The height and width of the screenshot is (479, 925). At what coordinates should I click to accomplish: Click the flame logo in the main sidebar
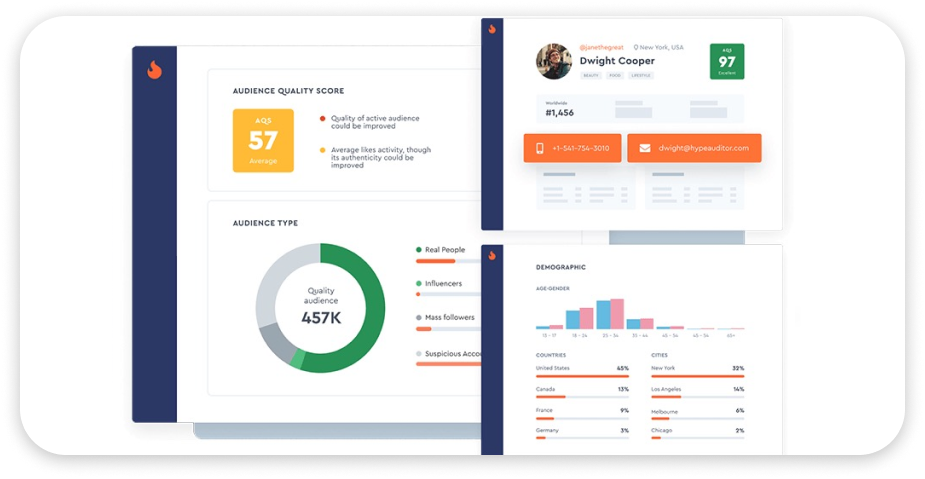point(154,70)
